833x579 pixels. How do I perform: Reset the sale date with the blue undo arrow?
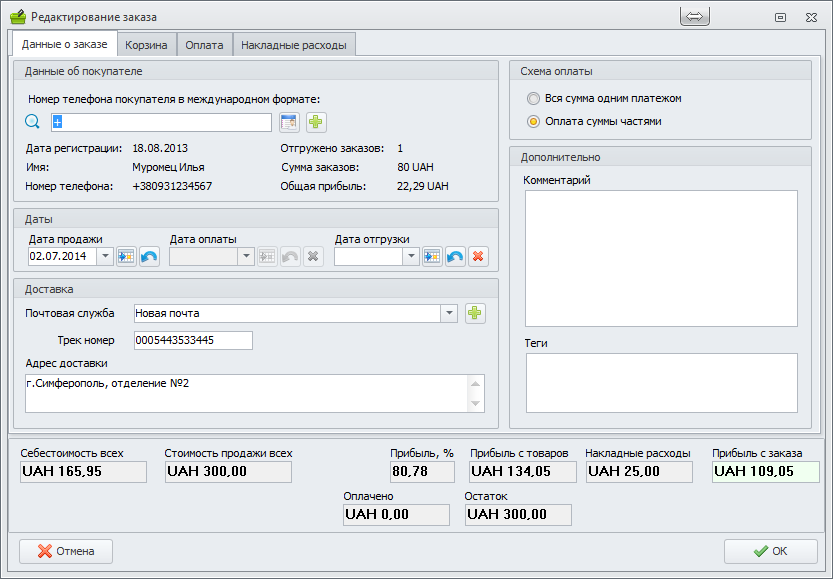(149, 257)
